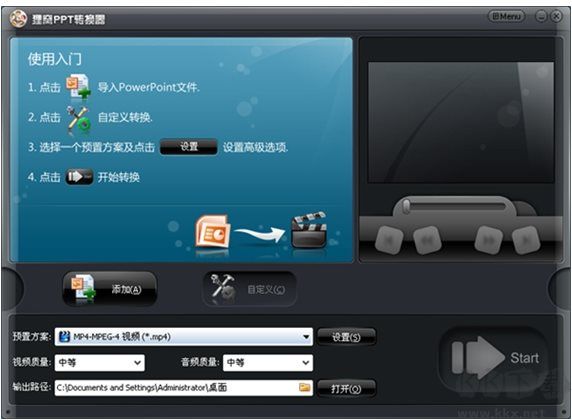Click the import PowerPoint icon in step 1
Screen dimensions: 572x420
click(78, 86)
